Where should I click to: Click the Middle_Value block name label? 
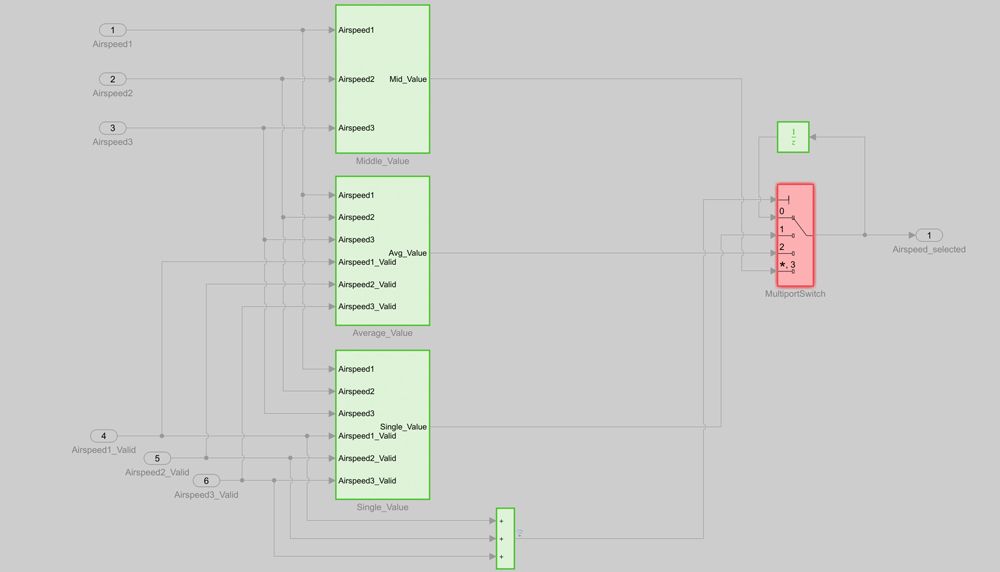pyautogui.click(x=382, y=161)
